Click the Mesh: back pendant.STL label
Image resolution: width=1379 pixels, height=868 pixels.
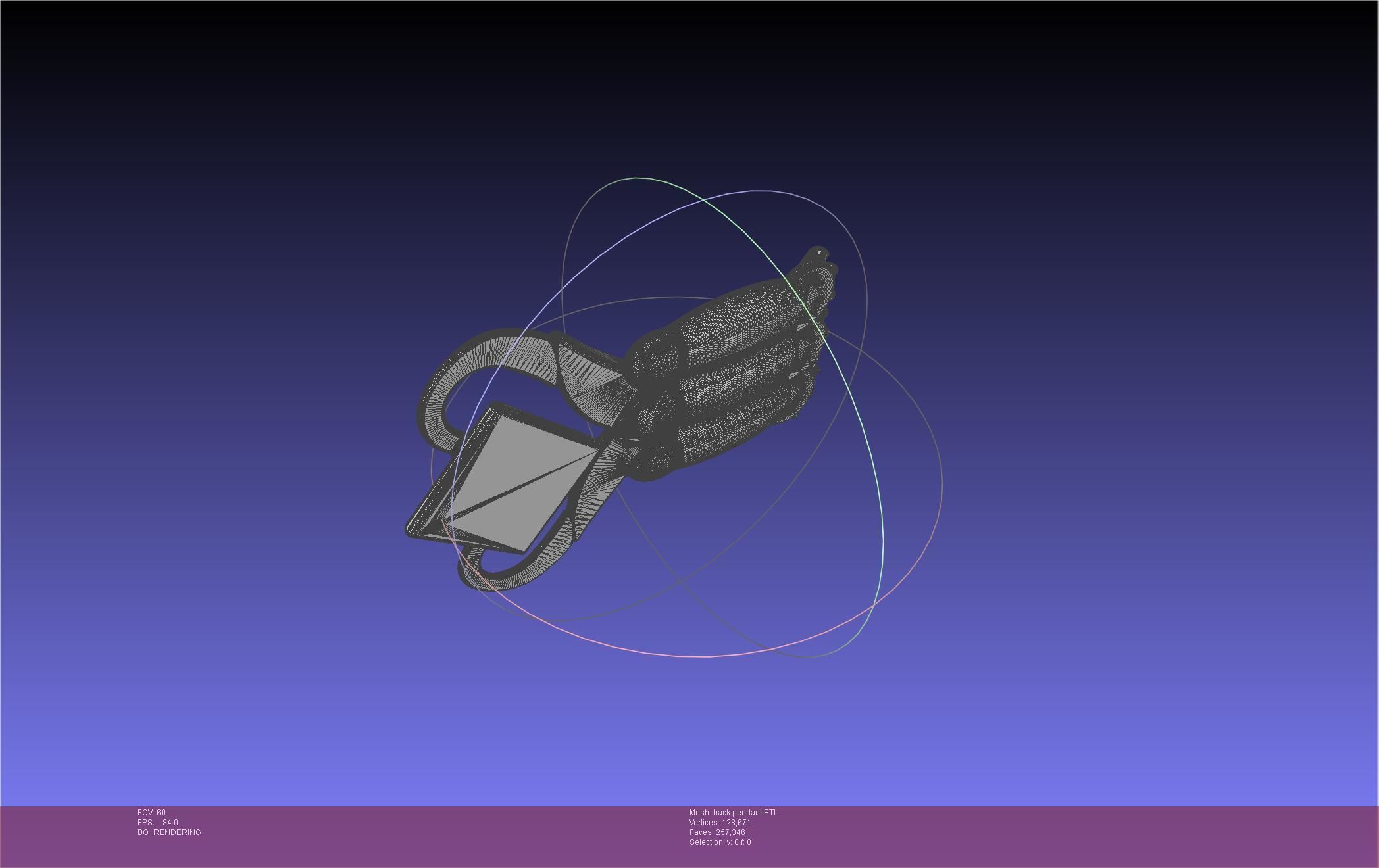pos(734,813)
